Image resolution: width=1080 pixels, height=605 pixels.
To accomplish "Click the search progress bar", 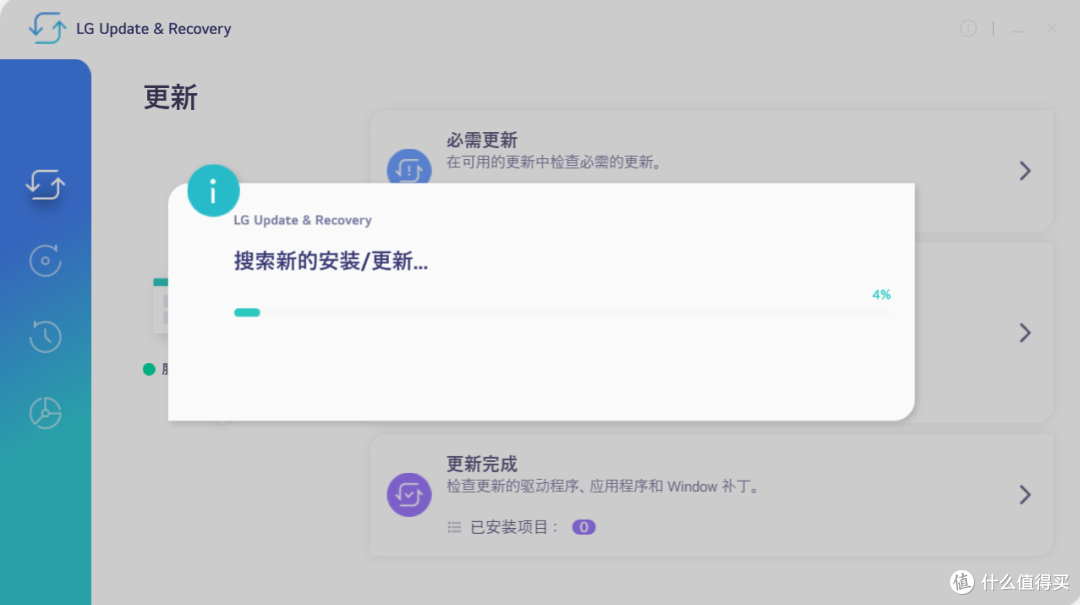I will pos(562,313).
